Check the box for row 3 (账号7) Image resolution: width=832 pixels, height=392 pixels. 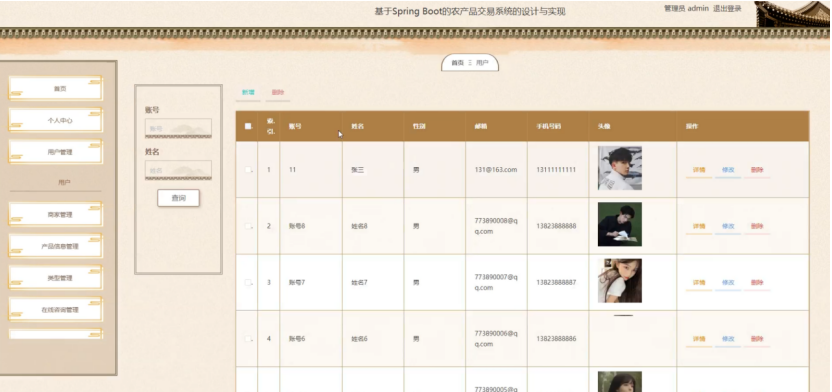248,282
